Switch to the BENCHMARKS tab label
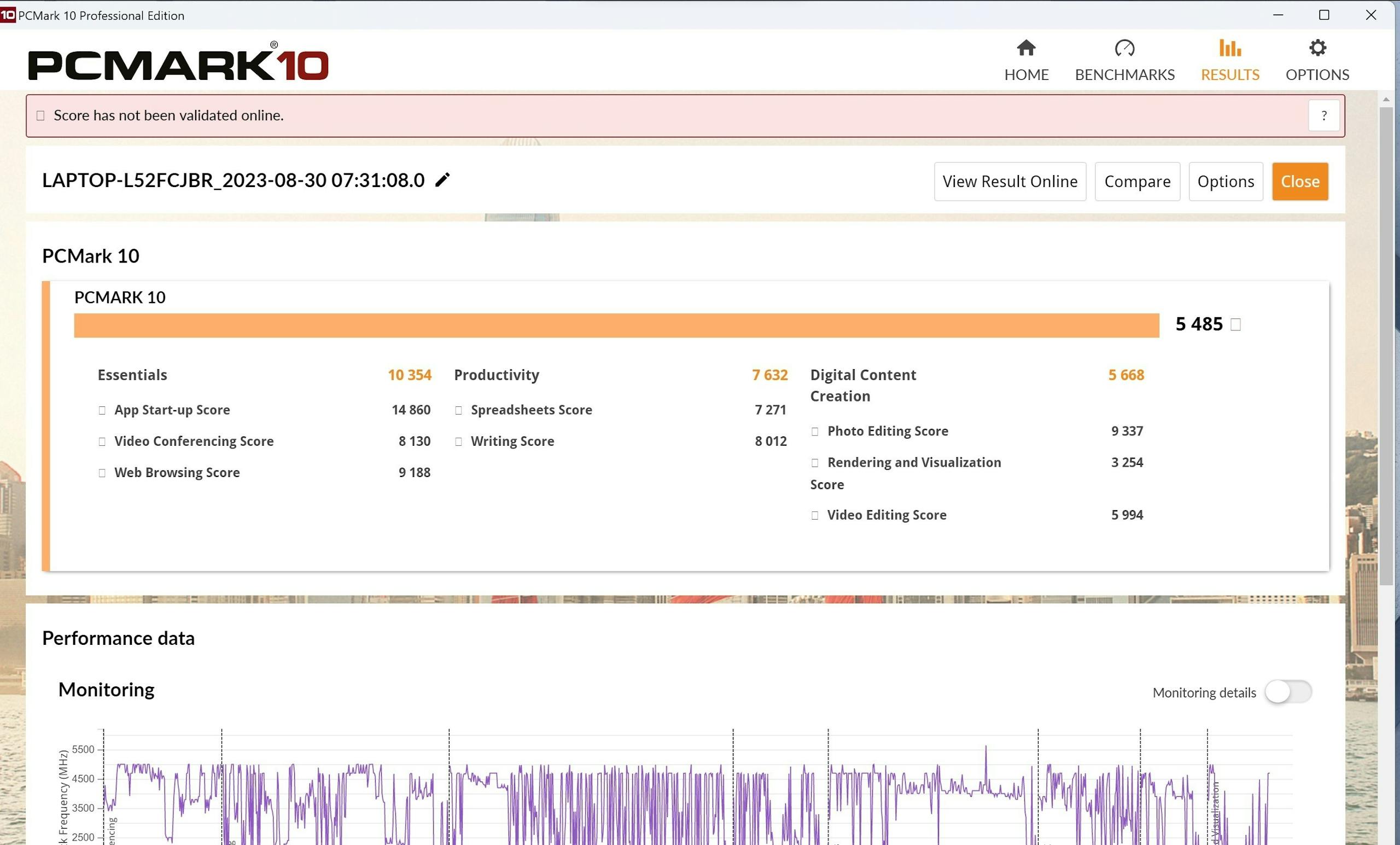 click(x=1124, y=74)
